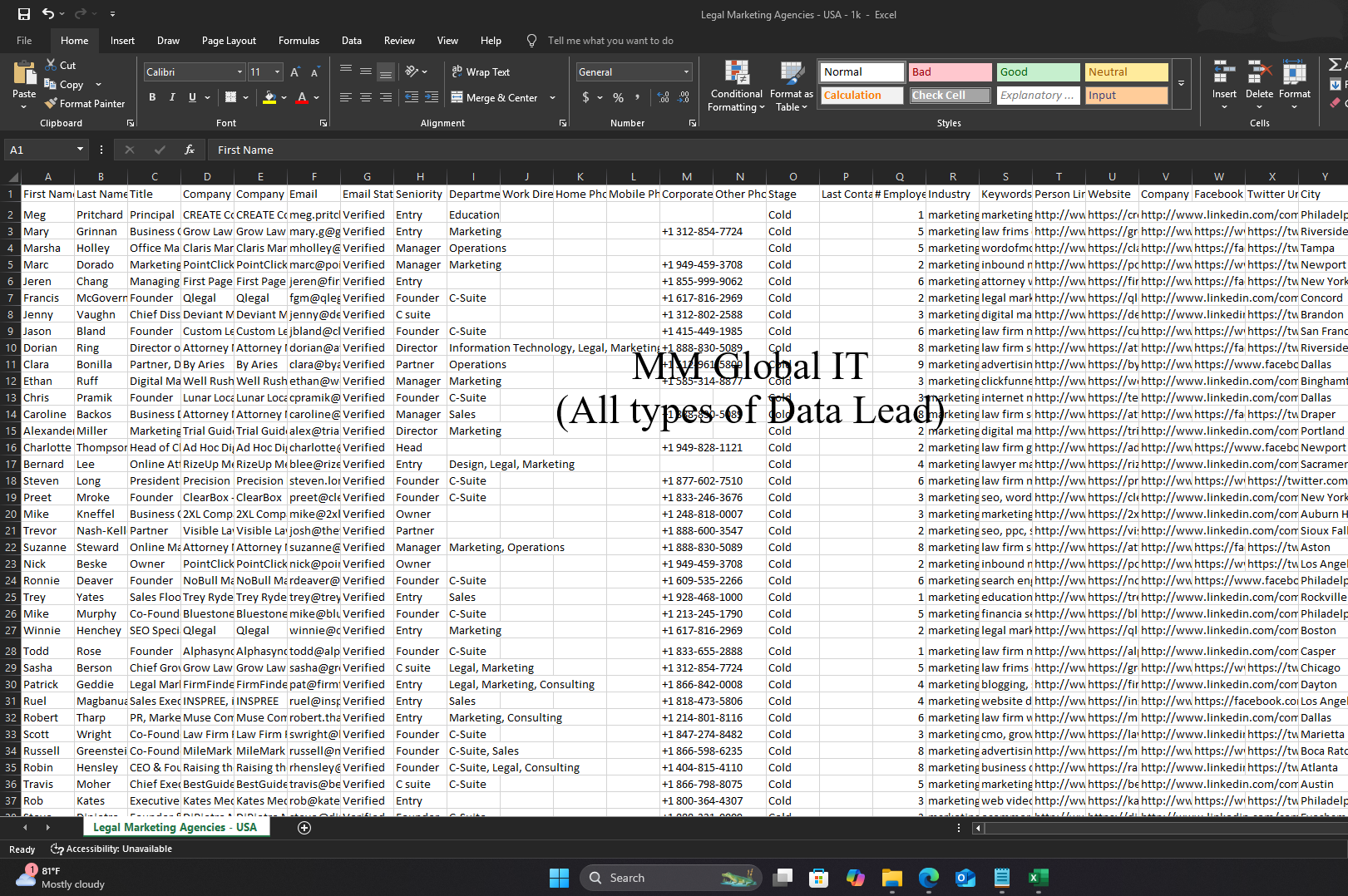This screenshot has width=1348, height=896.
Task: Toggle Italic formatting
Action: pyautogui.click(x=172, y=97)
